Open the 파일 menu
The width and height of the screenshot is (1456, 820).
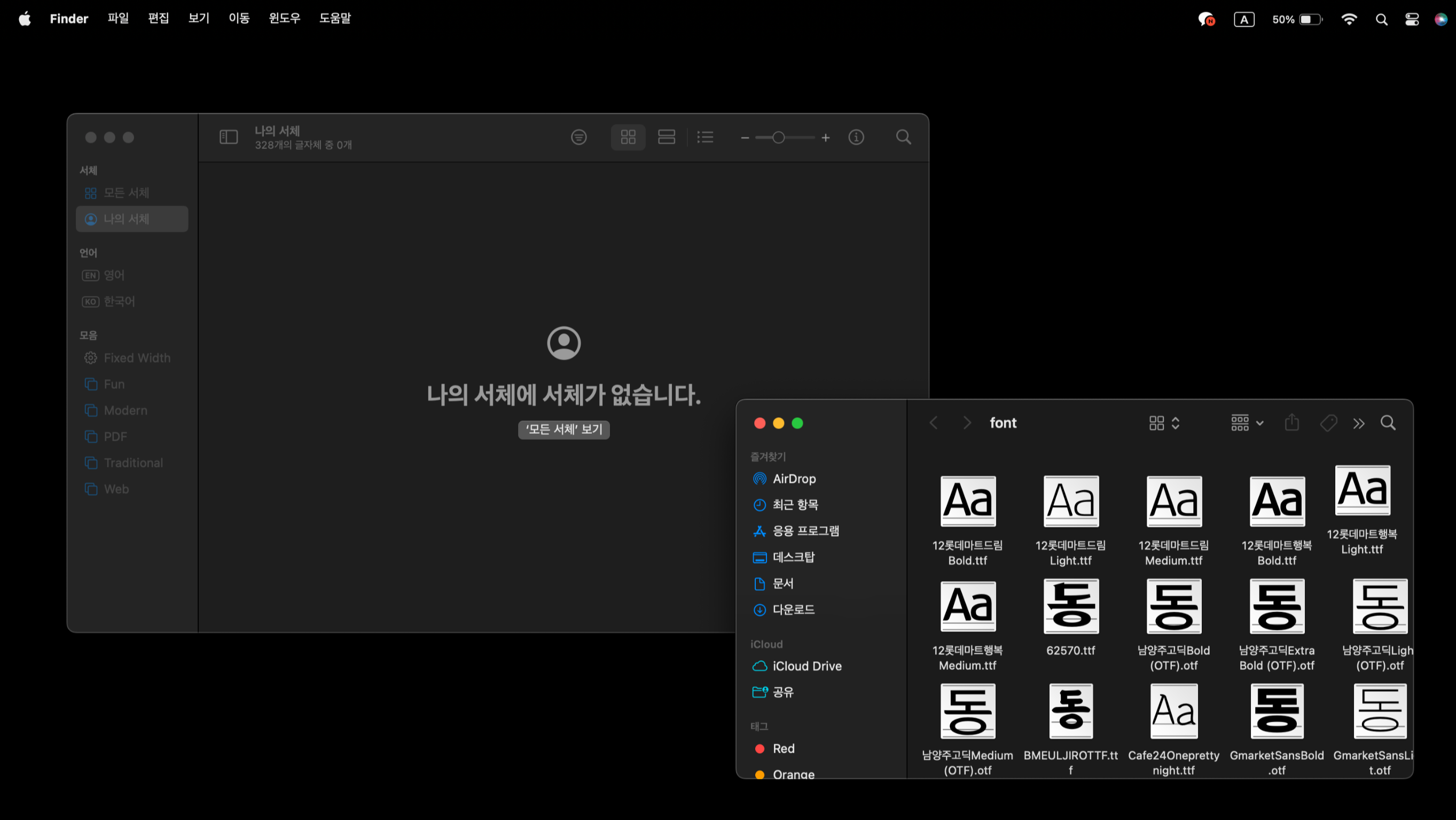click(x=118, y=18)
